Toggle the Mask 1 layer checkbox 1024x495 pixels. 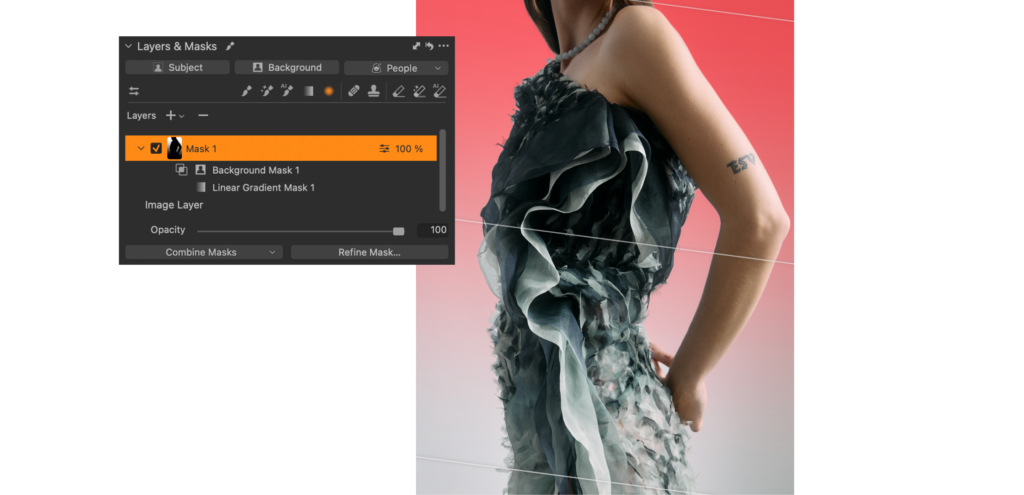pyautogui.click(x=156, y=149)
